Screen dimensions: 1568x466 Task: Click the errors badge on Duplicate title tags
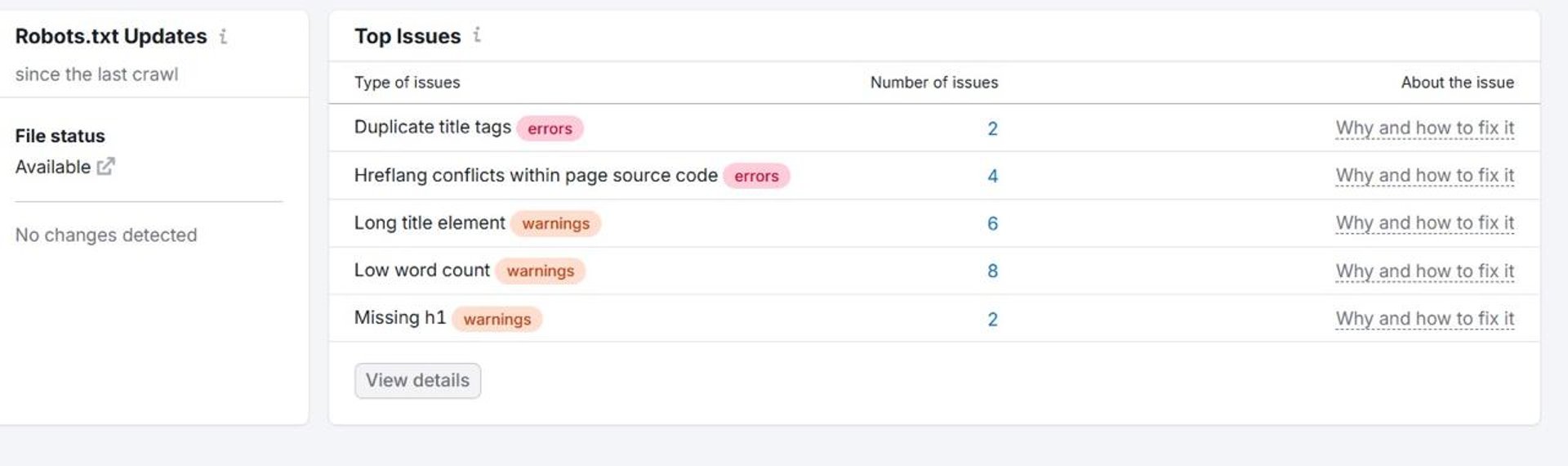(550, 128)
